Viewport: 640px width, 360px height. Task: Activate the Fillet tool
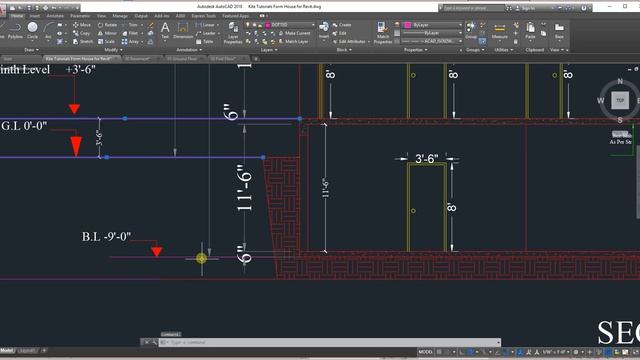[130, 33]
